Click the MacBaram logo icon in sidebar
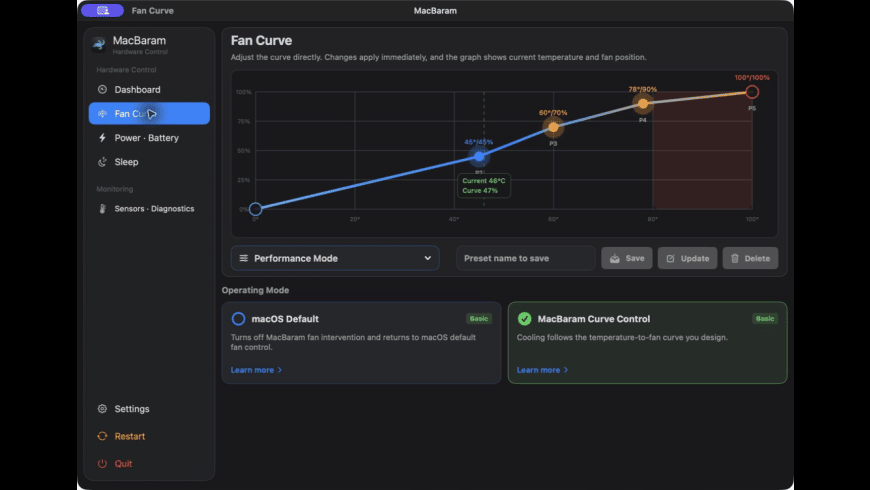Viewport: 870px width, 490px height. coord(99,44)
